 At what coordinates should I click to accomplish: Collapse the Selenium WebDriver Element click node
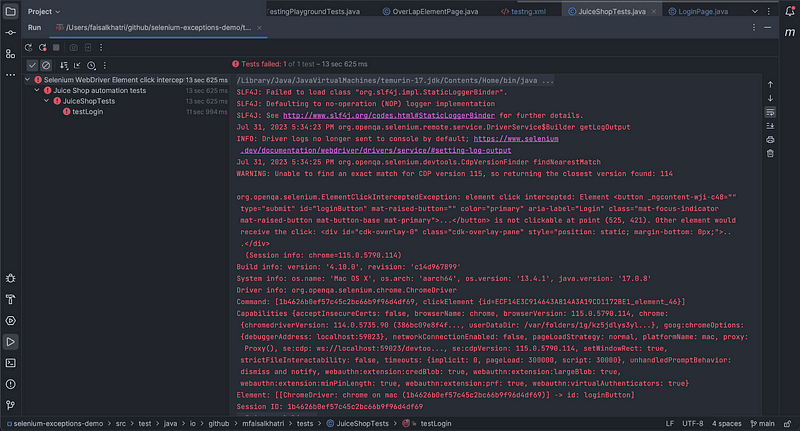click(28, 80)
